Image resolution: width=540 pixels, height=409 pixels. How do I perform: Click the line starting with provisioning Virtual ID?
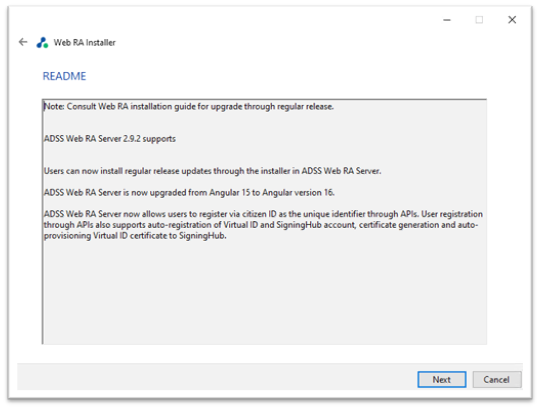click(x=135, y=236)
